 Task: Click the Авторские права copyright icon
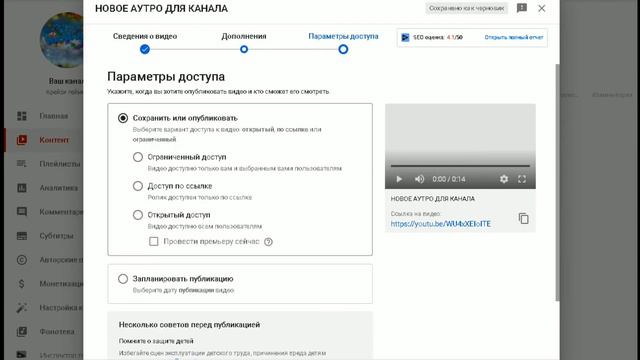pos(22,260)
